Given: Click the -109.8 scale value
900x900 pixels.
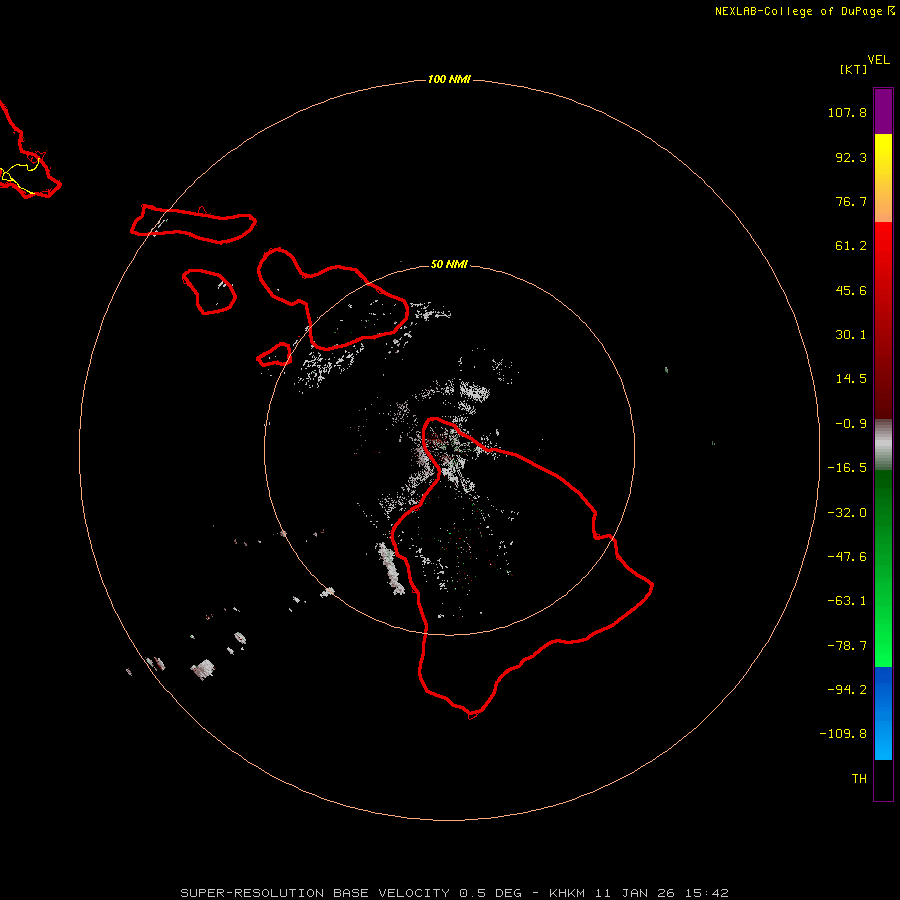Looking at the screenshot, I should tap(843, 734).
